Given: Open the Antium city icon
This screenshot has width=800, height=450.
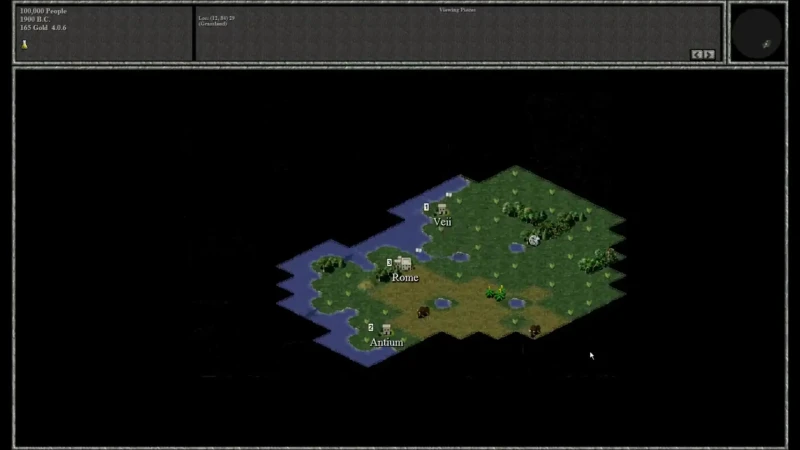Looking at the screenshot, I should pos(386,329).
